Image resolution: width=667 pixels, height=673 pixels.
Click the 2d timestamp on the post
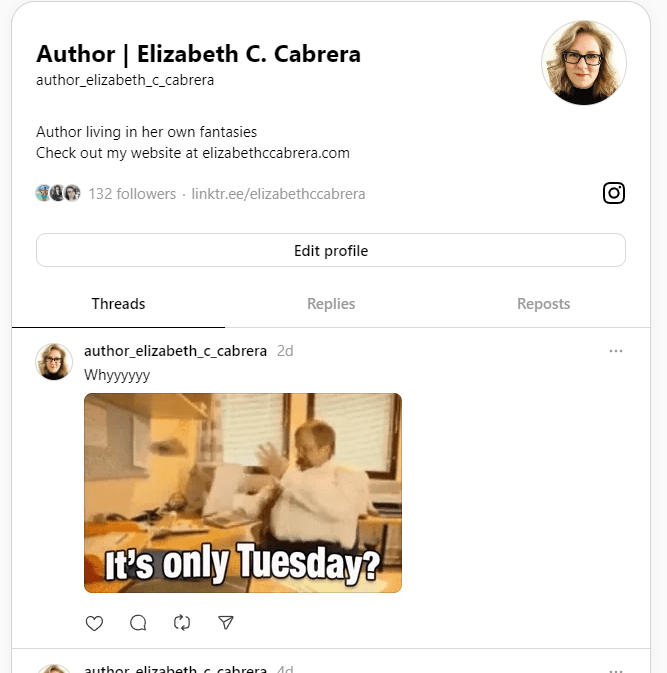[285, 351]
